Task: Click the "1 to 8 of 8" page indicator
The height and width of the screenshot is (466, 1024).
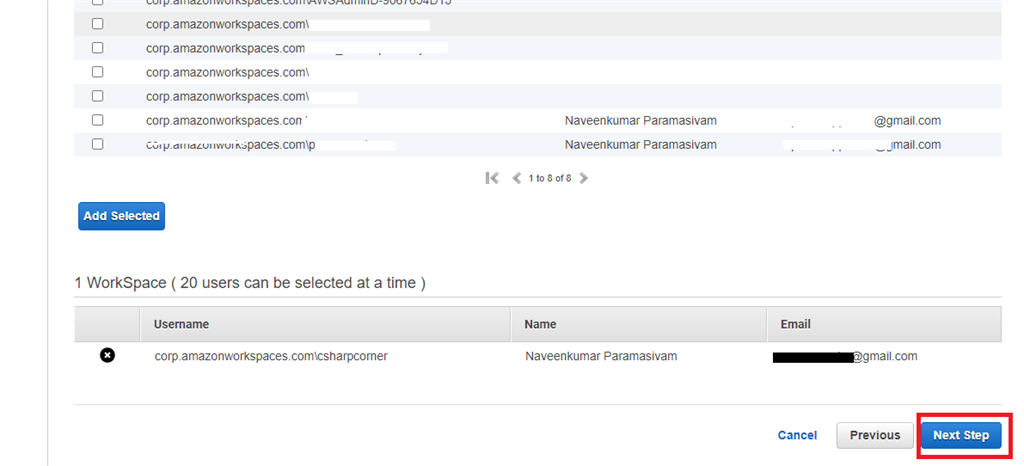Action: coord(550,178)
